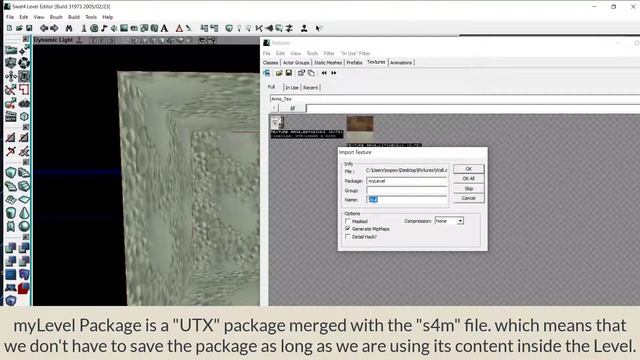Toggle the Generate MipMaps checkbox
The image size is (640, 360).
(348, 229)
